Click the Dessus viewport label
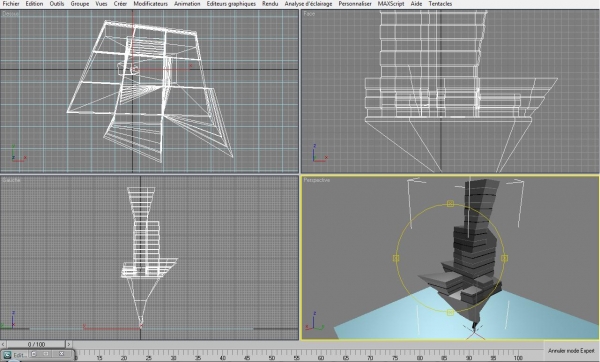Viewport: 600px width, 362px height. [x=10, y=14]
